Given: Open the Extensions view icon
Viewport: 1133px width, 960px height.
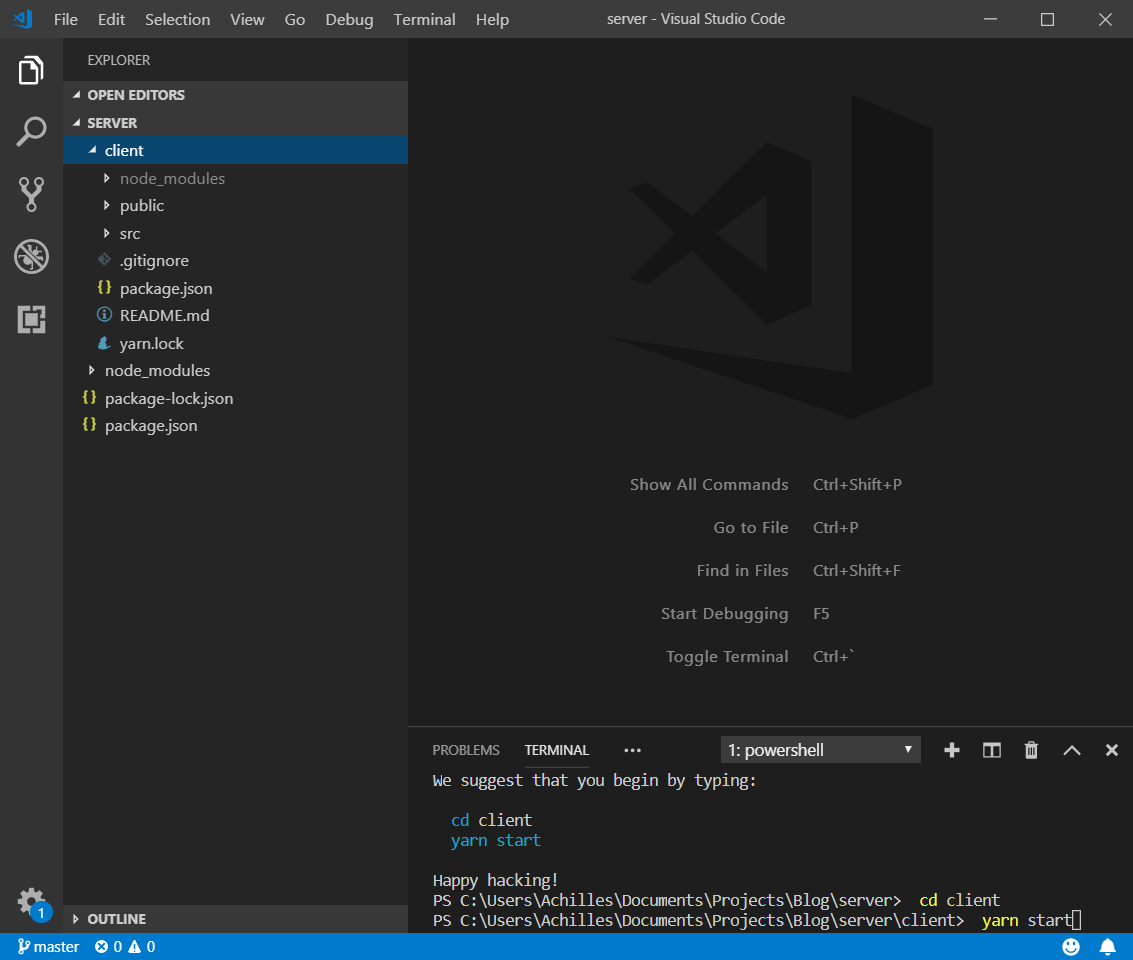Looking at the screenshot, I should (31, 319).
